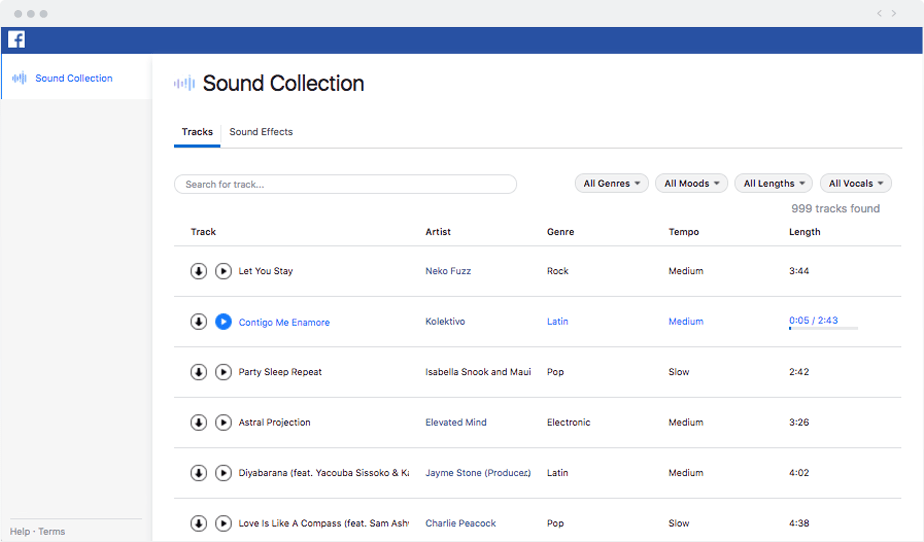Click the browser forward arrow

click(894, 13)
